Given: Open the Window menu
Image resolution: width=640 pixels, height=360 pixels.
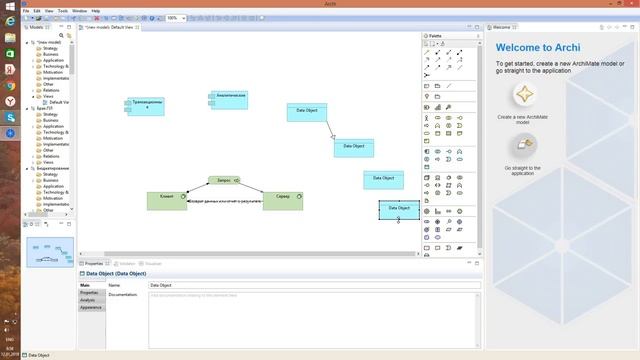Looking at the screenshot, I should coord(80,11).
